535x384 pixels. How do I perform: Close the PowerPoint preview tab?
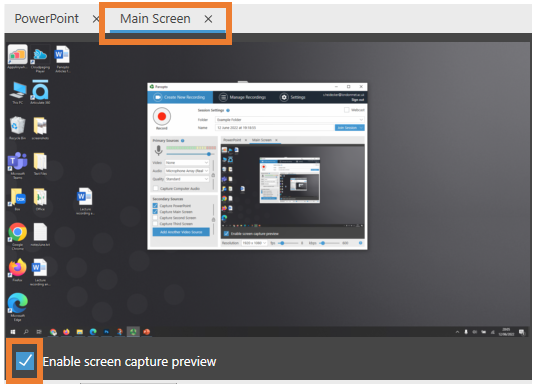click(97, 19)
